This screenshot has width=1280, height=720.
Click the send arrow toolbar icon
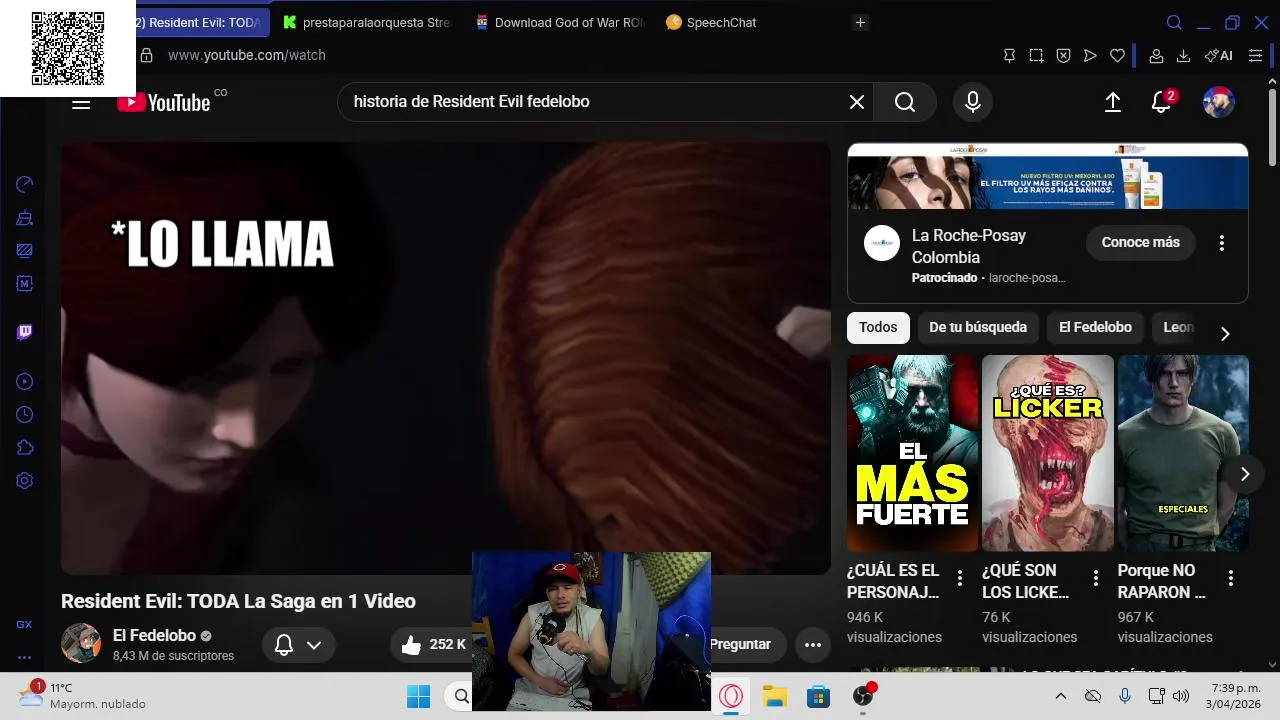(x=1090, y=55)
